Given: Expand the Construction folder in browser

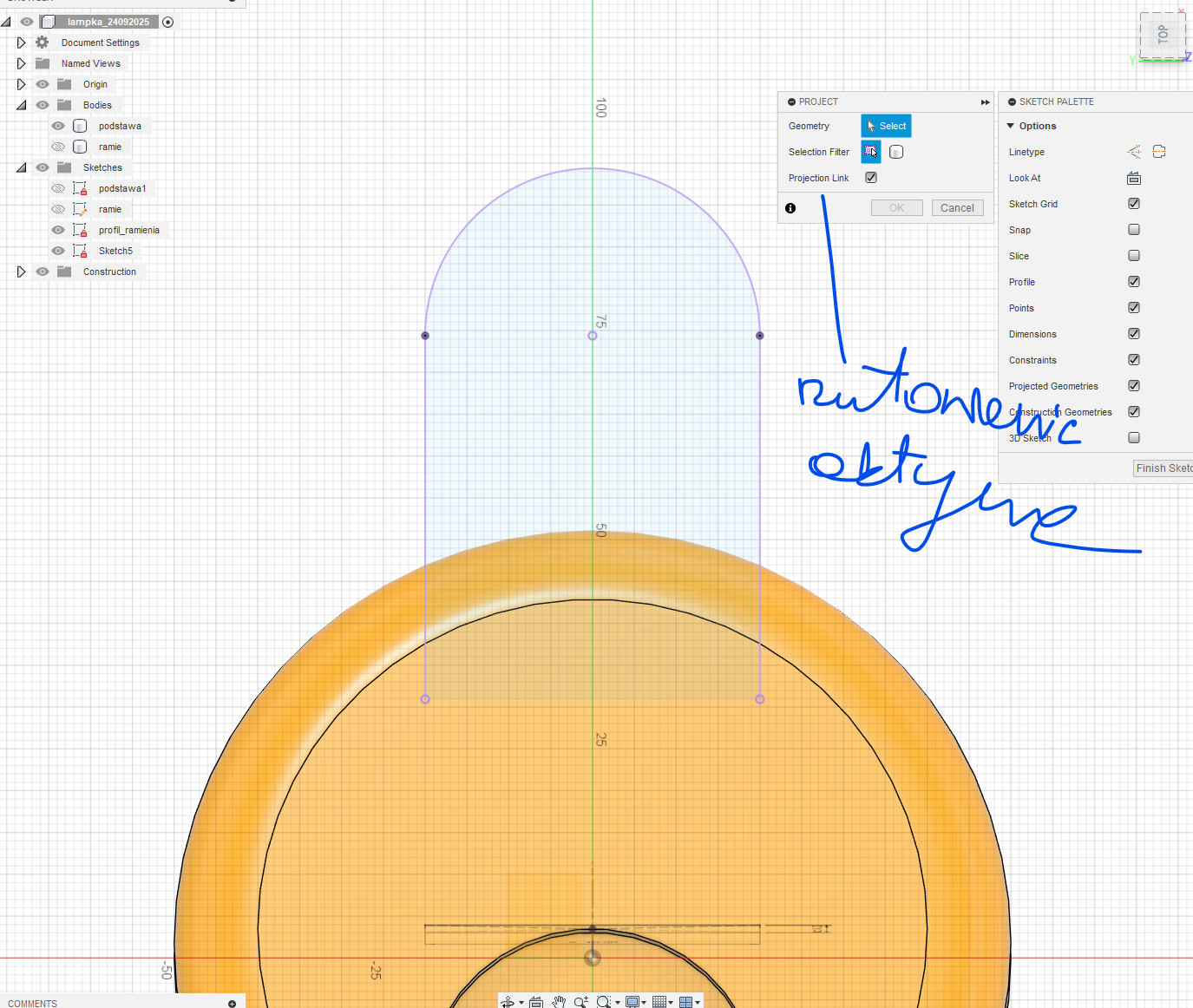Looking at the screenshot, I should 21,272.
